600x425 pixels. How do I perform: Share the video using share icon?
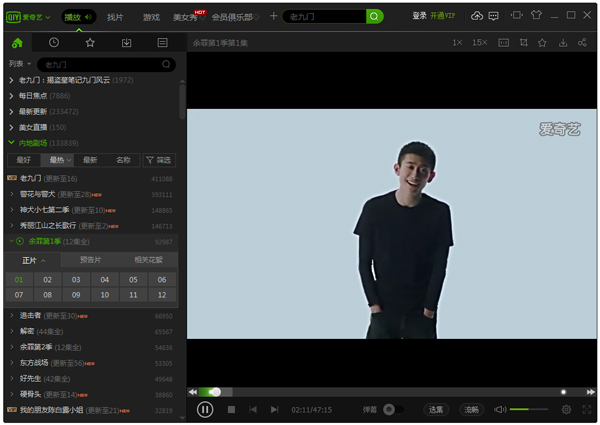(582, 42)
